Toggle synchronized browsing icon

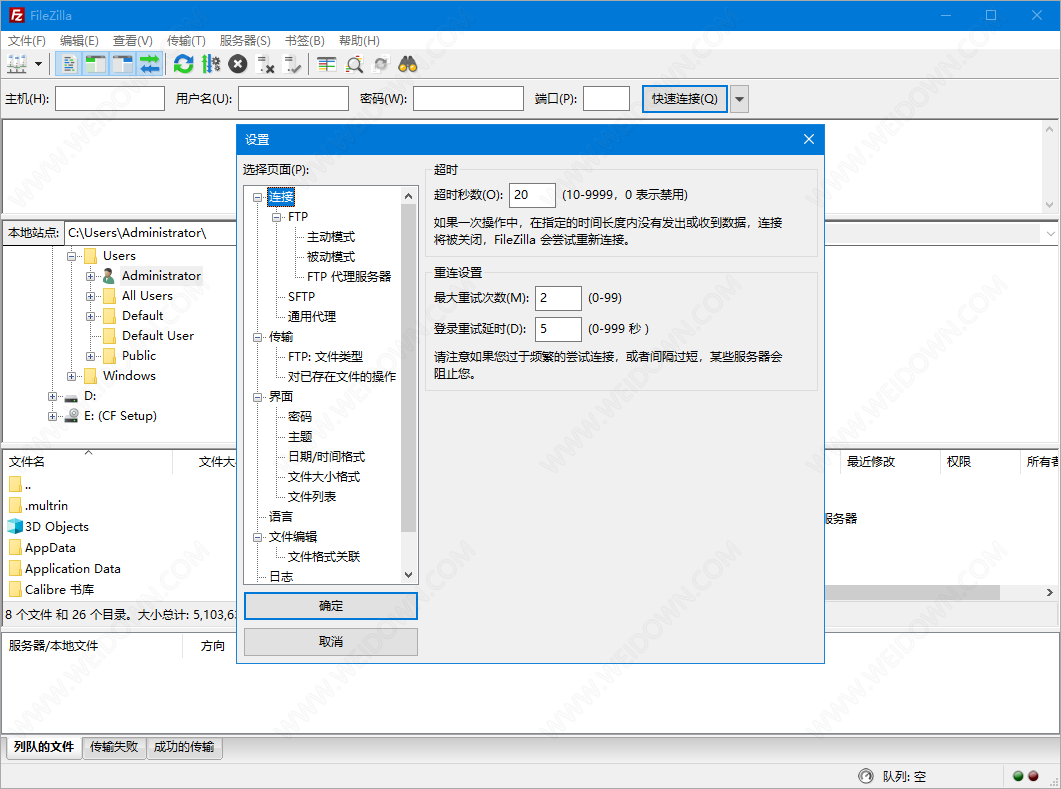[x=381, y=64]
